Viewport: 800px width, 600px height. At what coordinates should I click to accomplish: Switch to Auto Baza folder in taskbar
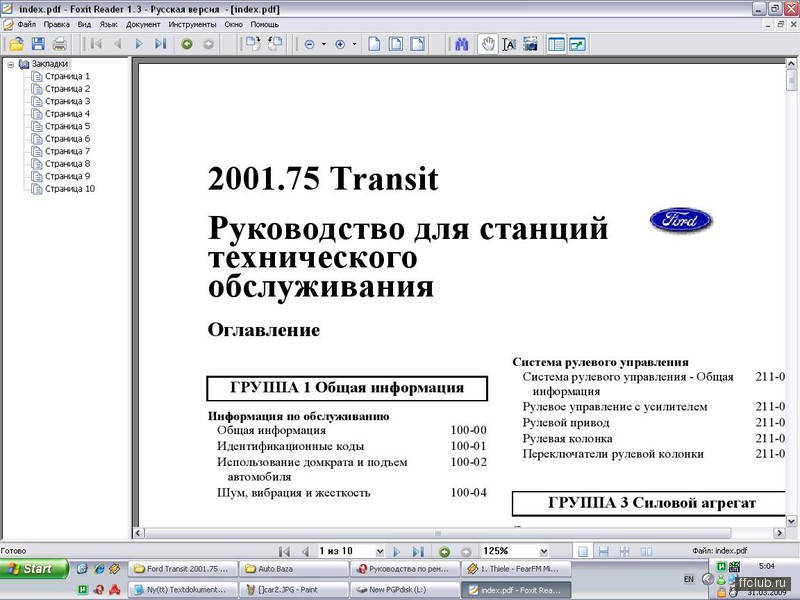294,569
